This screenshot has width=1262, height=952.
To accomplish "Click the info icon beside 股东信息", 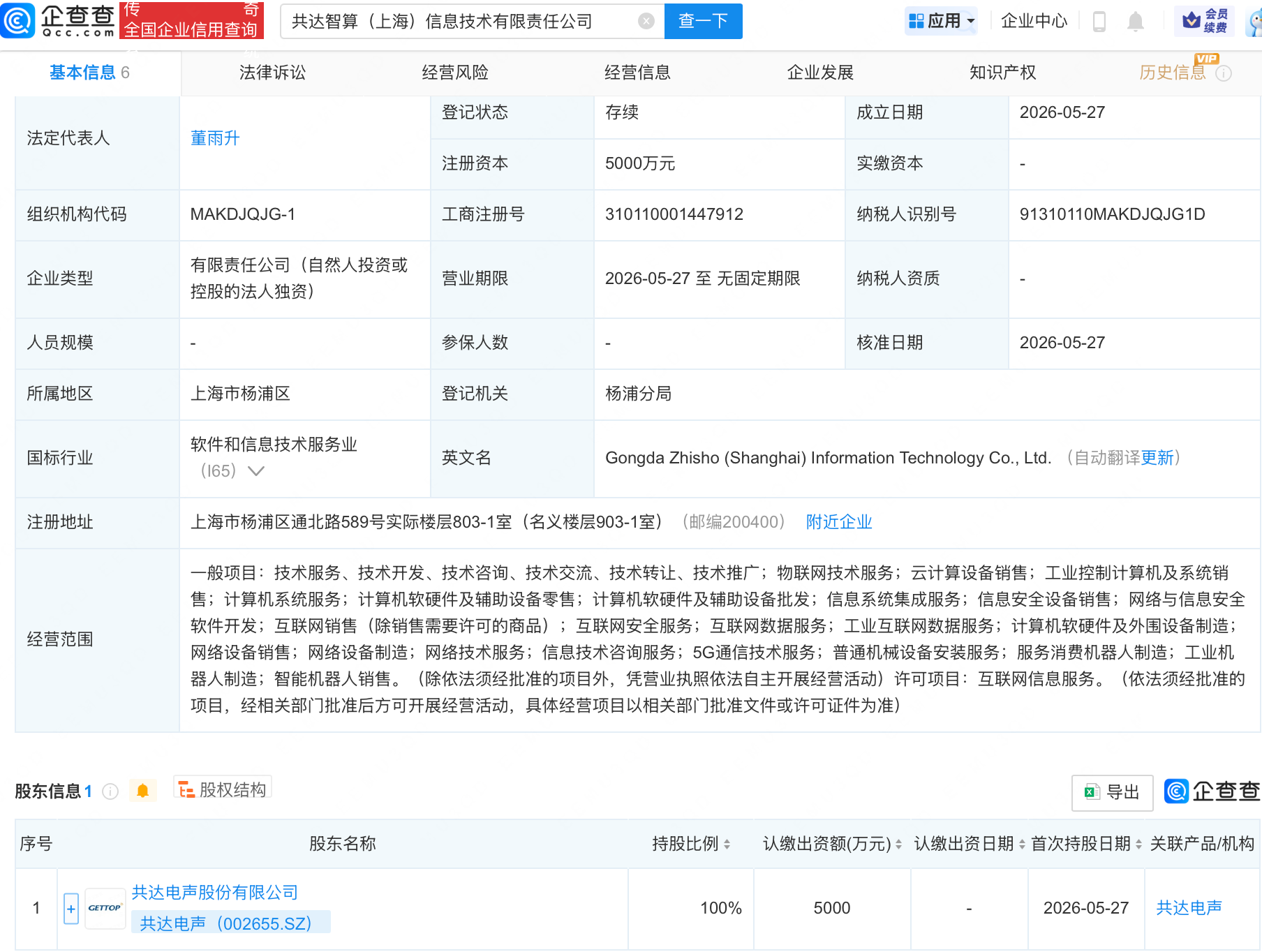I will pyautogui.click(x=110, y=791).
